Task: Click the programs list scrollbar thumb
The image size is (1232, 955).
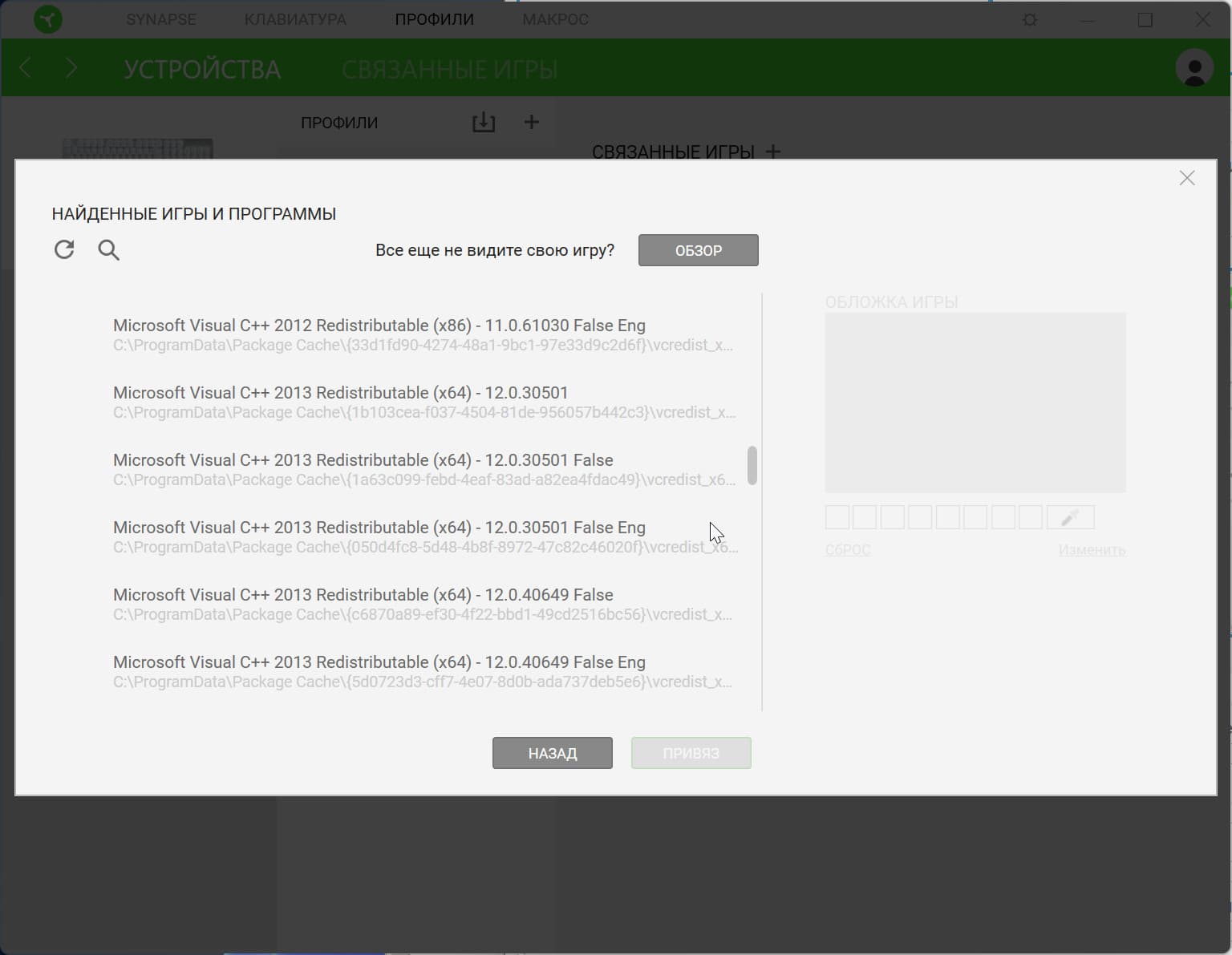Action: [752, 465]
